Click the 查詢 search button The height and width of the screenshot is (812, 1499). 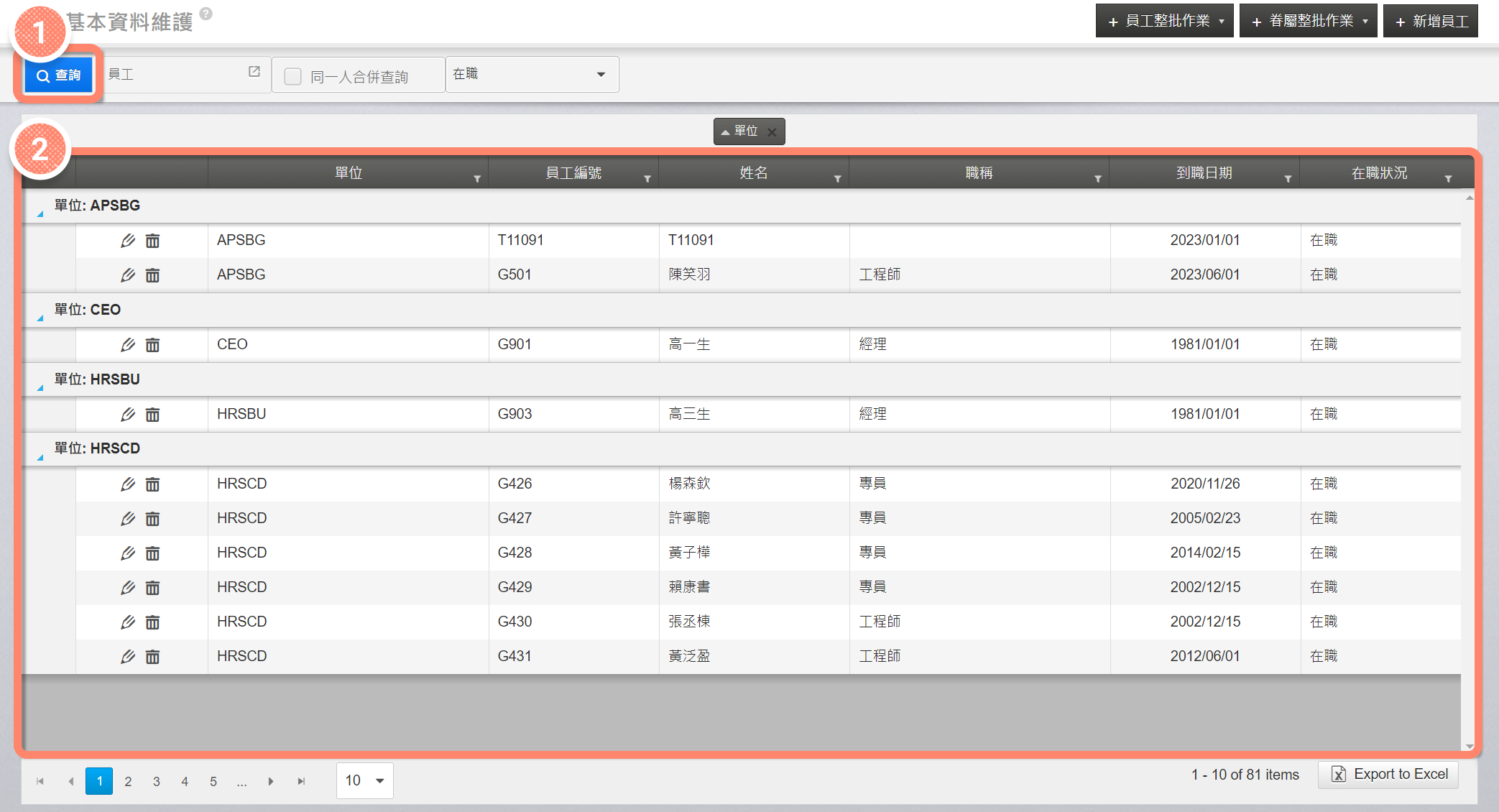59,75
